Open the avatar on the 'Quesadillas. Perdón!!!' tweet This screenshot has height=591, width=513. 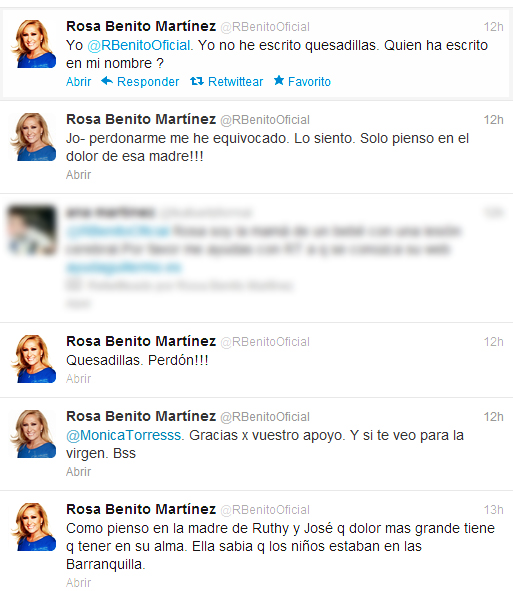(x=33, y=359)
